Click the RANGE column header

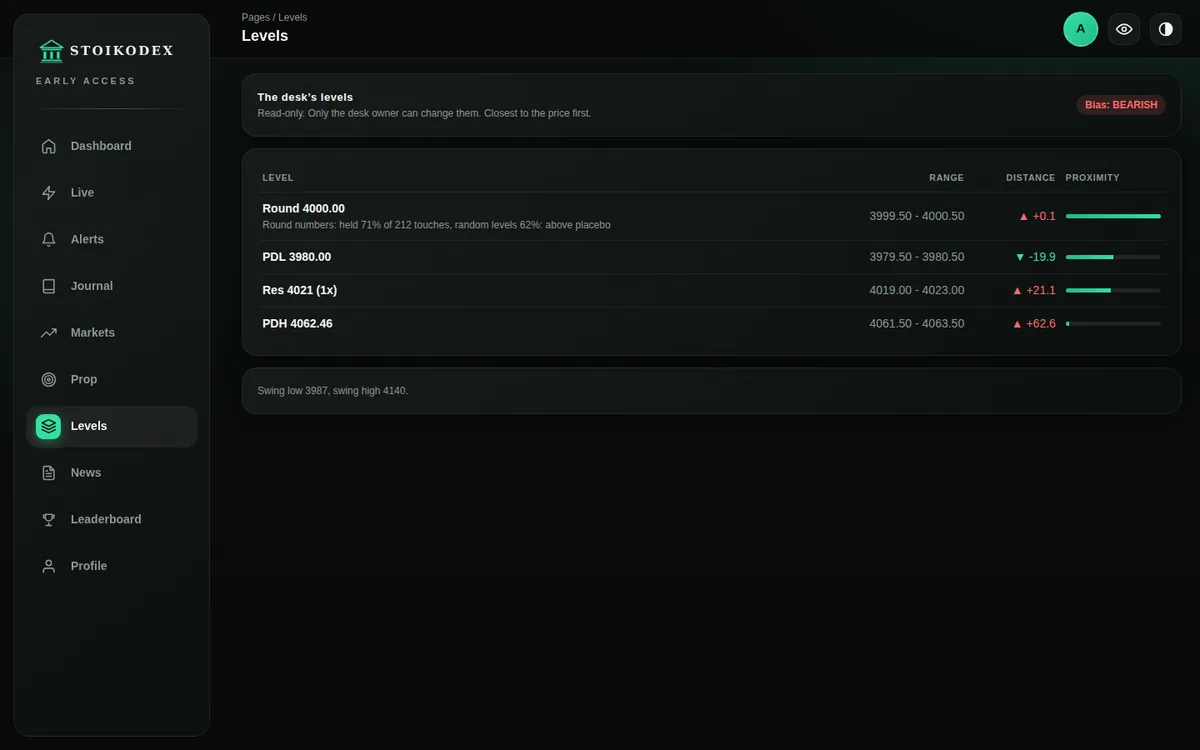946,178
